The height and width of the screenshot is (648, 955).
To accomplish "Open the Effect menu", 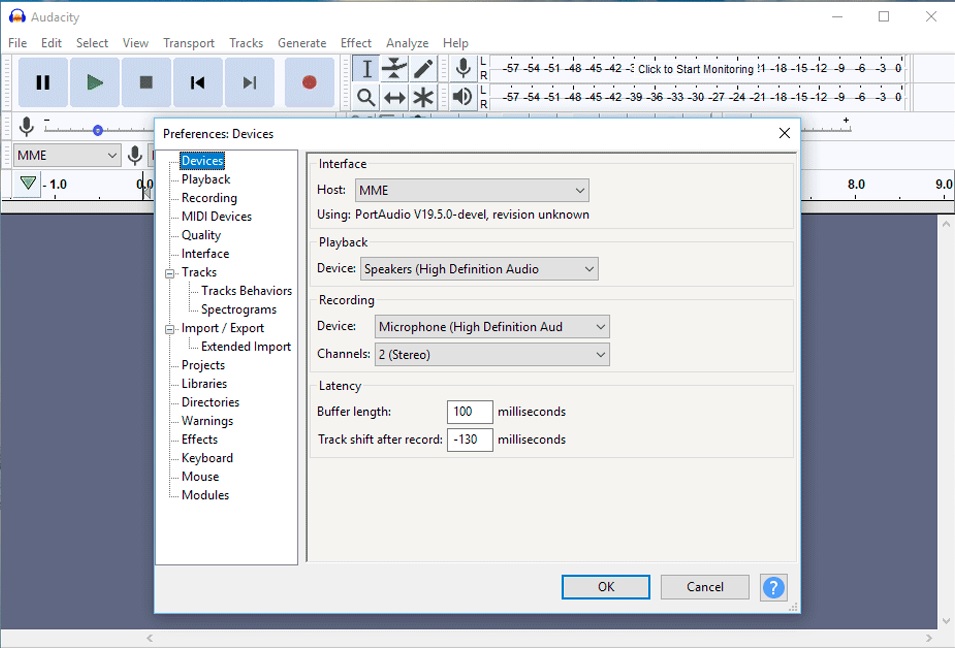I will tap(355, 43).
